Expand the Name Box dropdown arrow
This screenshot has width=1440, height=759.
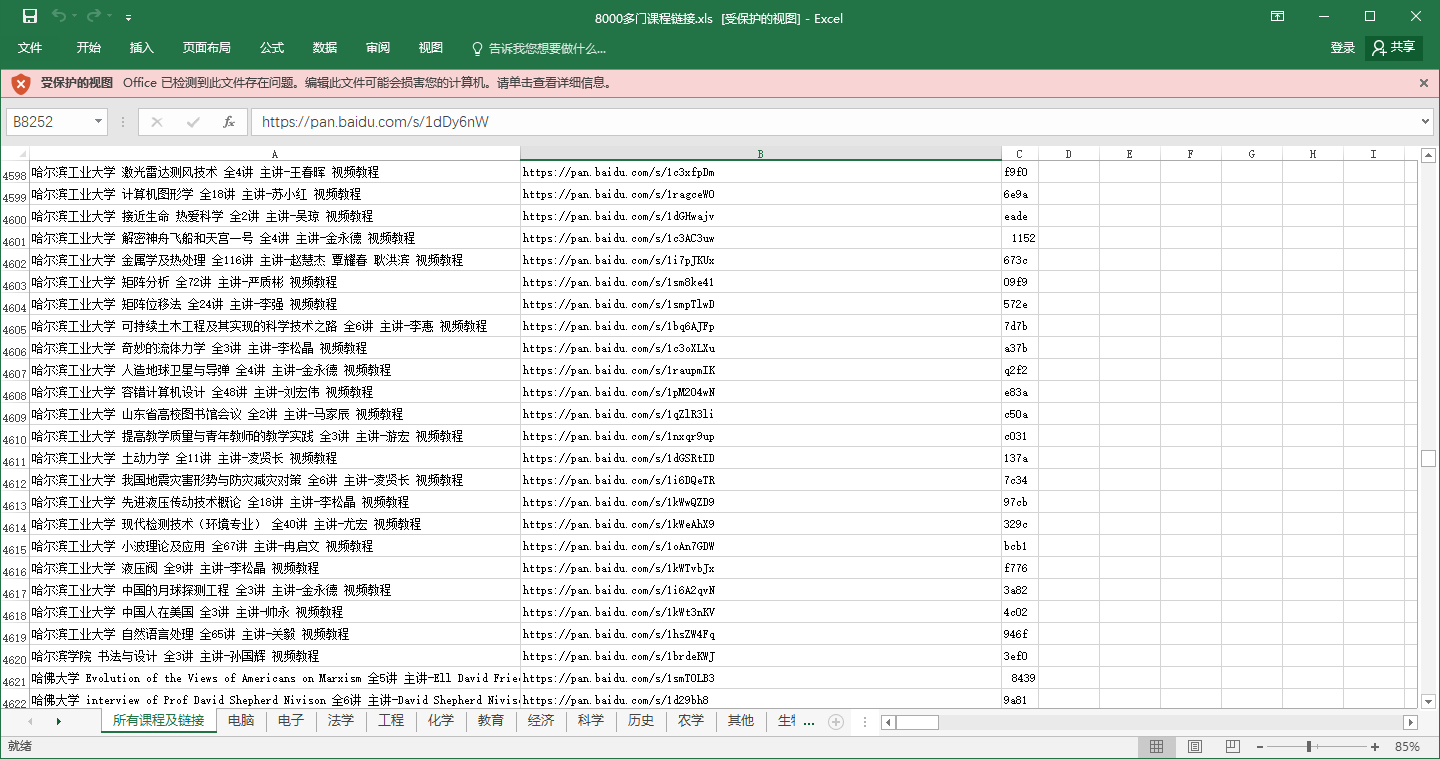click(98, 122)
